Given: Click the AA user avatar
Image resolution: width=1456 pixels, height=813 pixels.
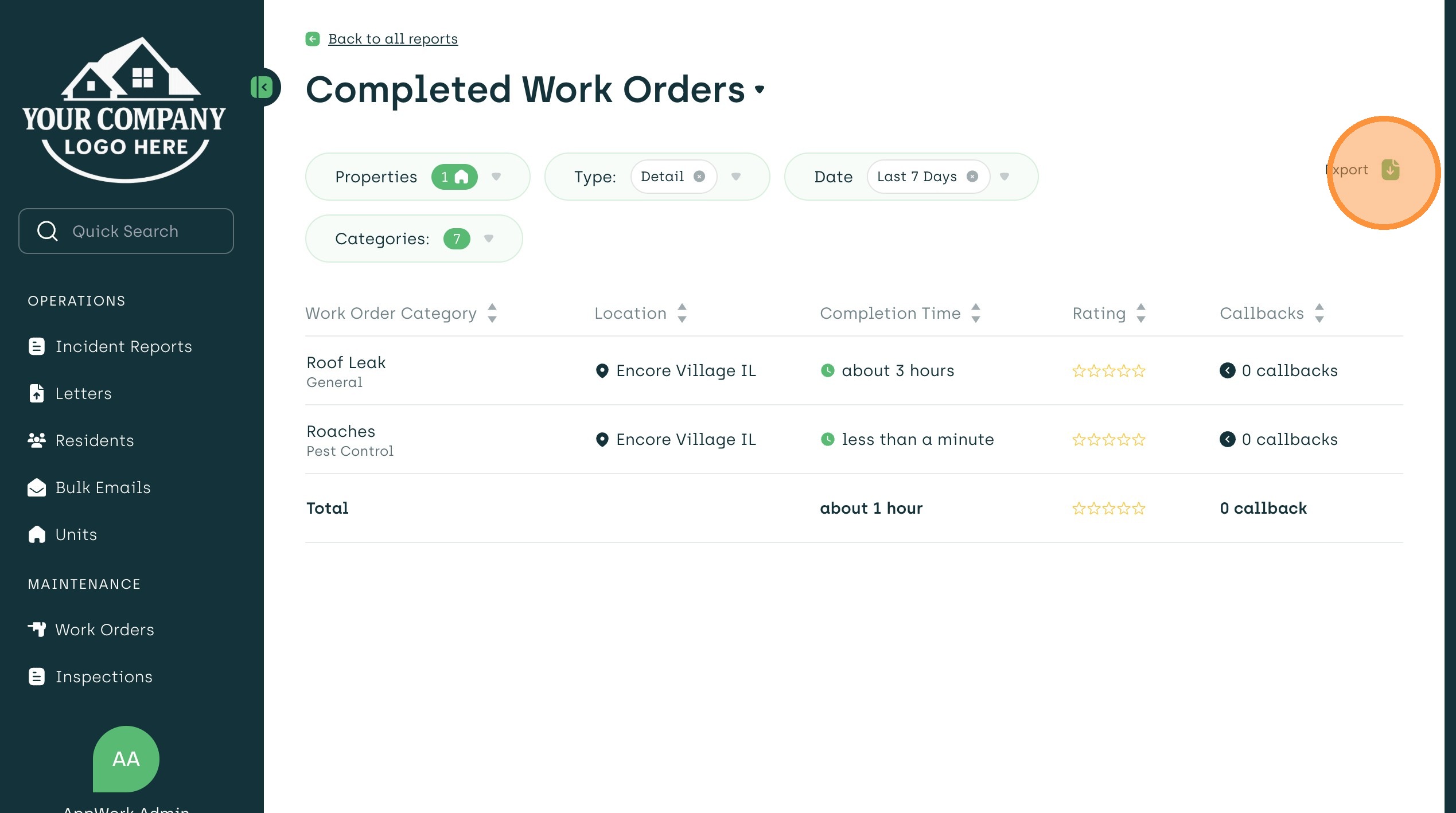Looking at the screenshot, I should coord(126,758).
